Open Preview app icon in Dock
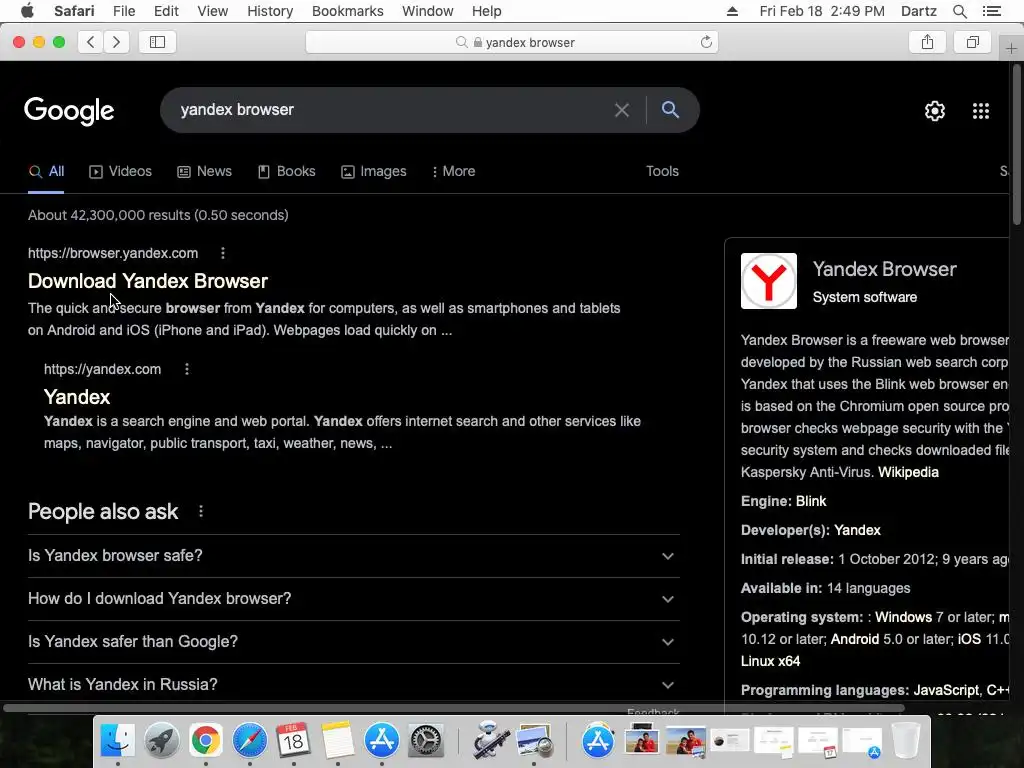The height and width of the screenshot is (768, 1024). pyautogui.click(x=534, y=741)
